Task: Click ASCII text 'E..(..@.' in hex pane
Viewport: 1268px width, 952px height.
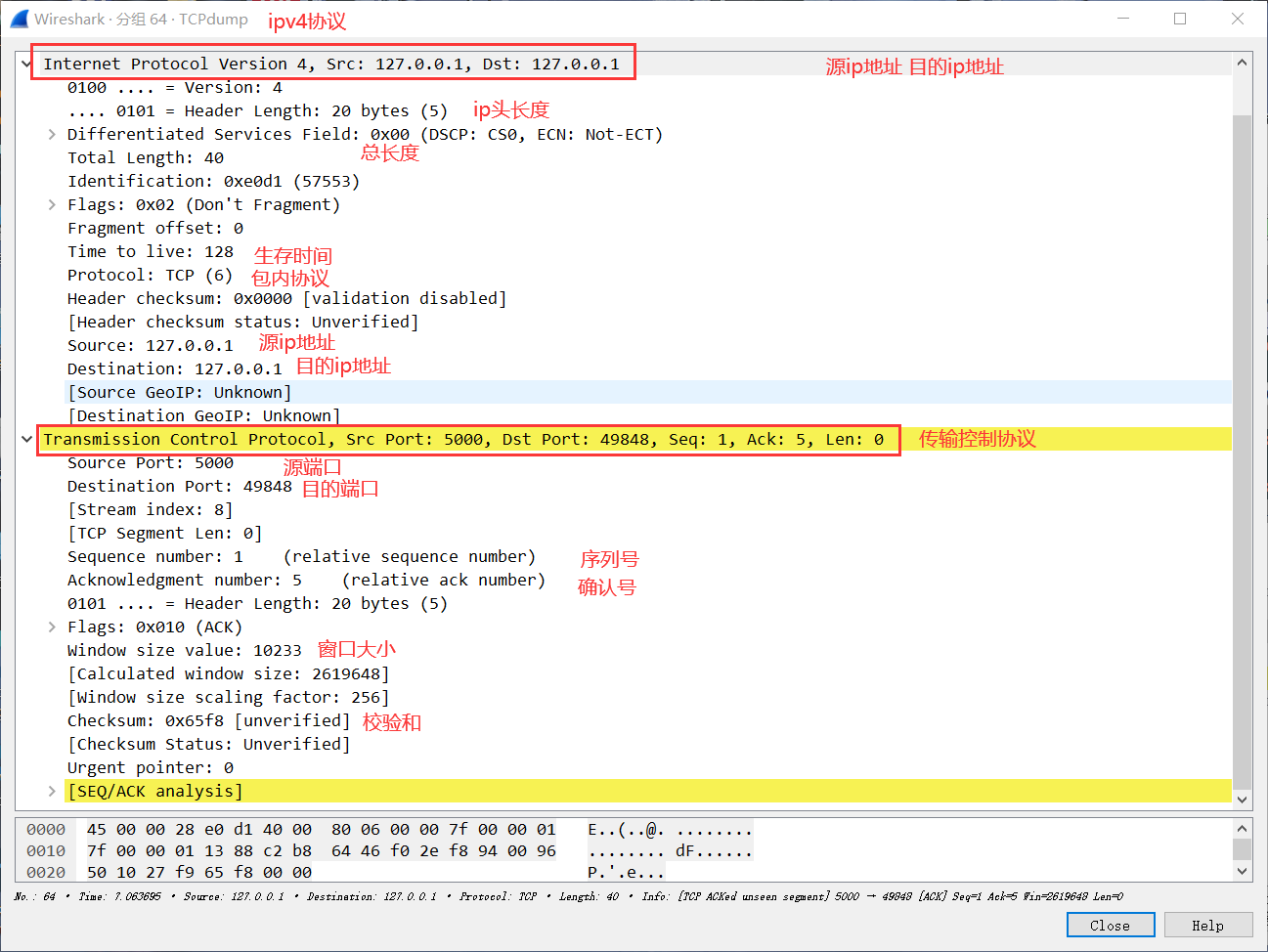Action: [x=626, y=829]
